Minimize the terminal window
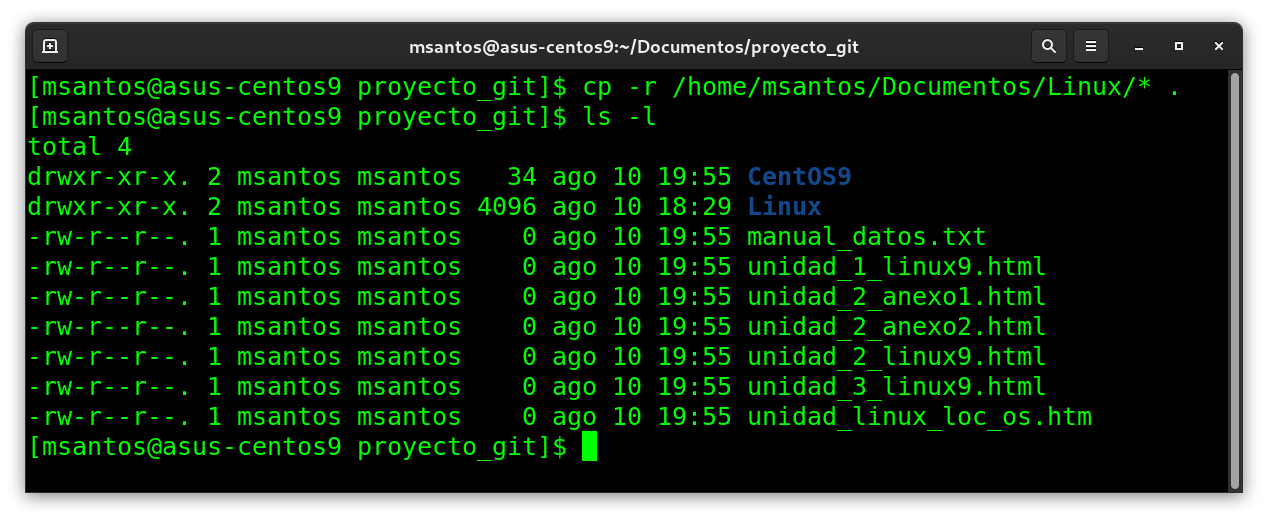This screenshot has width=1268, height=521. [x=1139, y=46]
